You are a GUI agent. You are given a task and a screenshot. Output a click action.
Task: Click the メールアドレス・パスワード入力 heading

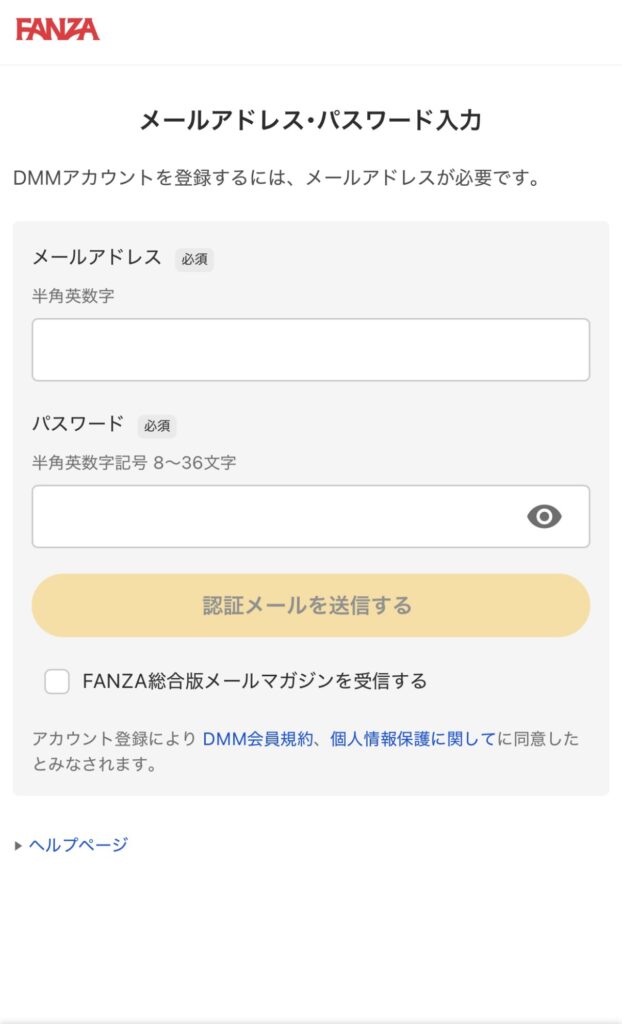pyautogui.click(x=310, y=121)
